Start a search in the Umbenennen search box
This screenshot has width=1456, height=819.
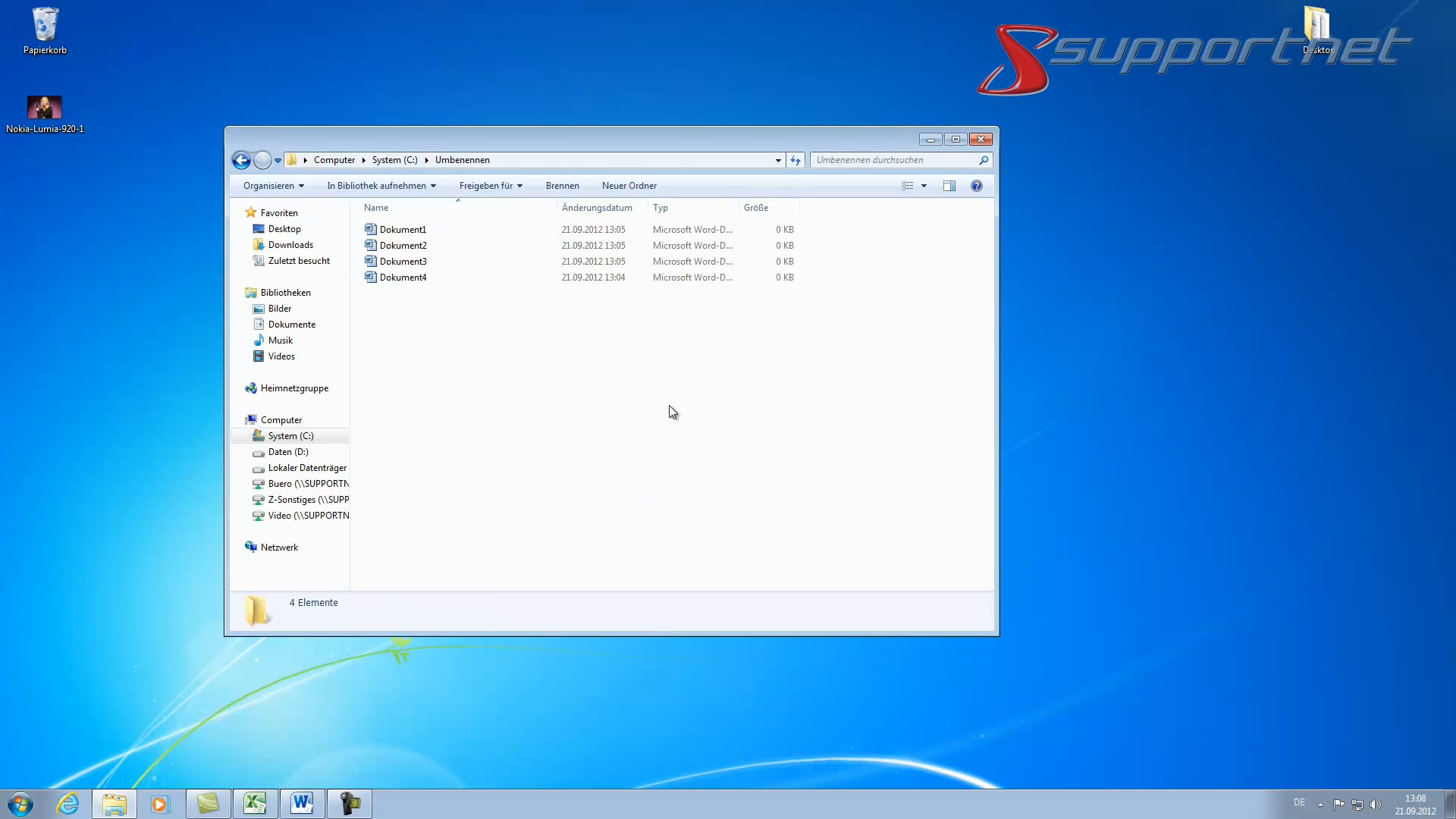[x=895, y=160]
